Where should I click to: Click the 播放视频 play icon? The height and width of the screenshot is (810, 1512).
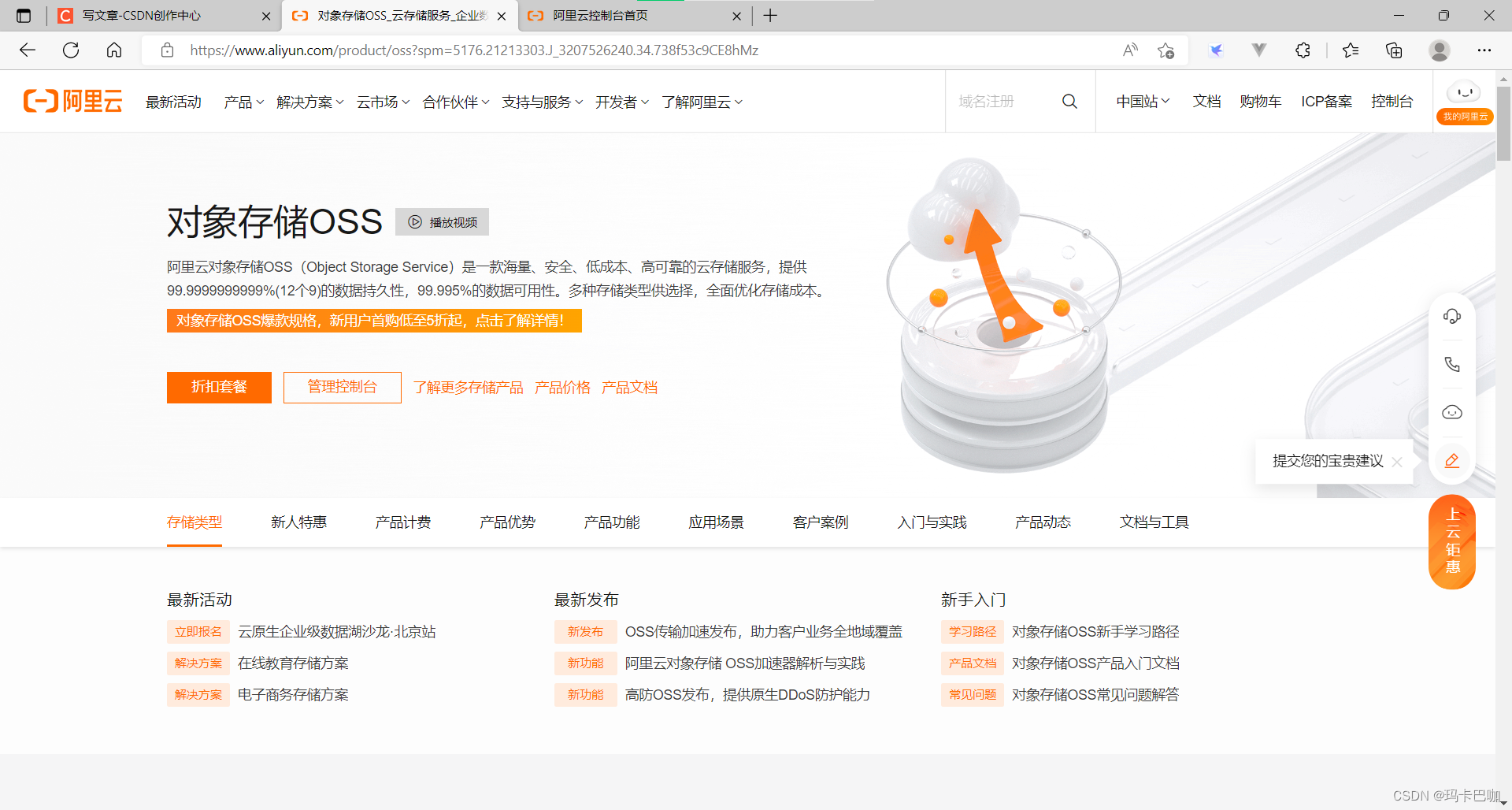tap(415, 221)
